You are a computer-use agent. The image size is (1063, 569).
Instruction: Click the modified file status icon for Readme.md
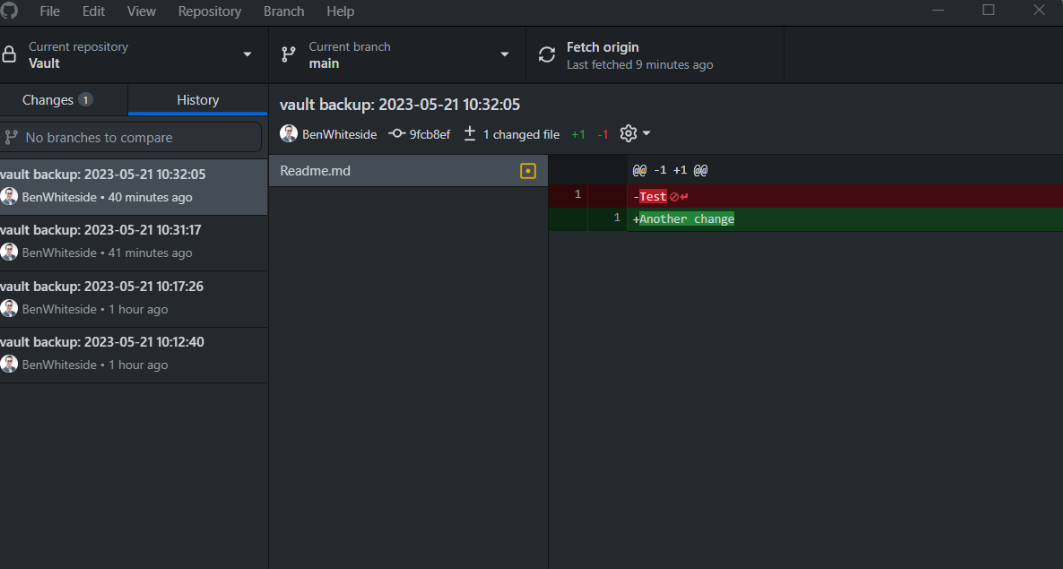pos(527,171)
